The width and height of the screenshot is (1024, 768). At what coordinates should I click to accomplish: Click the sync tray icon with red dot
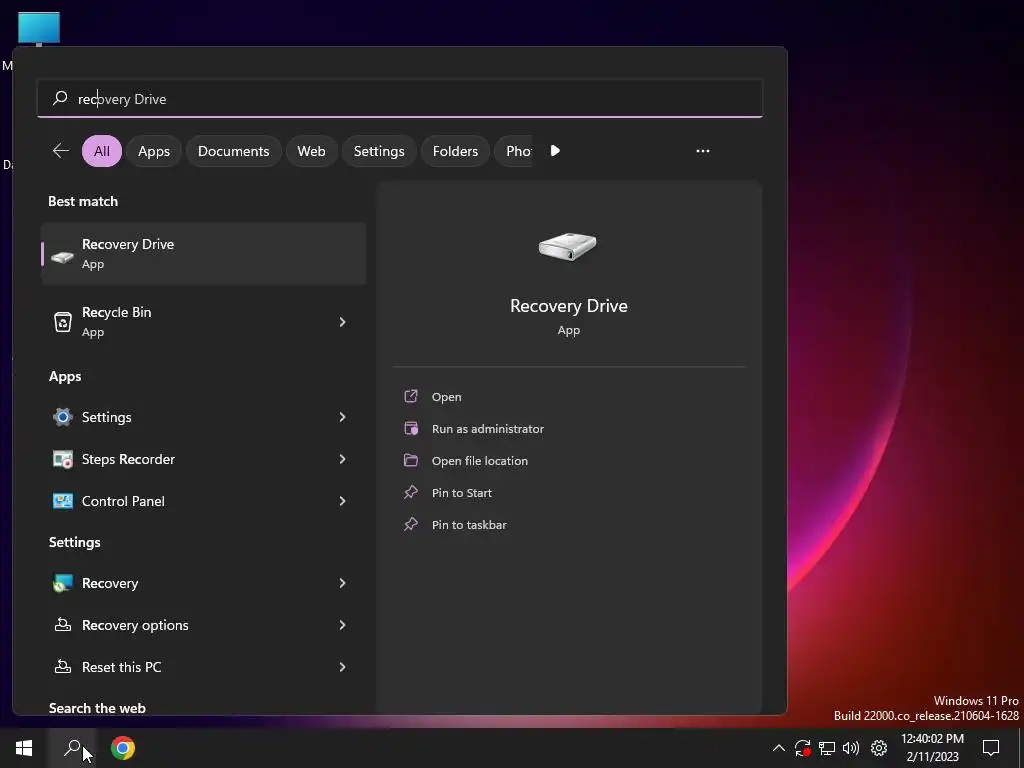point(803,748)
